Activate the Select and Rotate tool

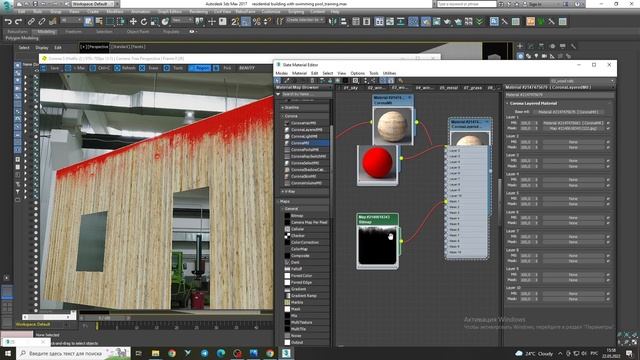coord(144,21)
